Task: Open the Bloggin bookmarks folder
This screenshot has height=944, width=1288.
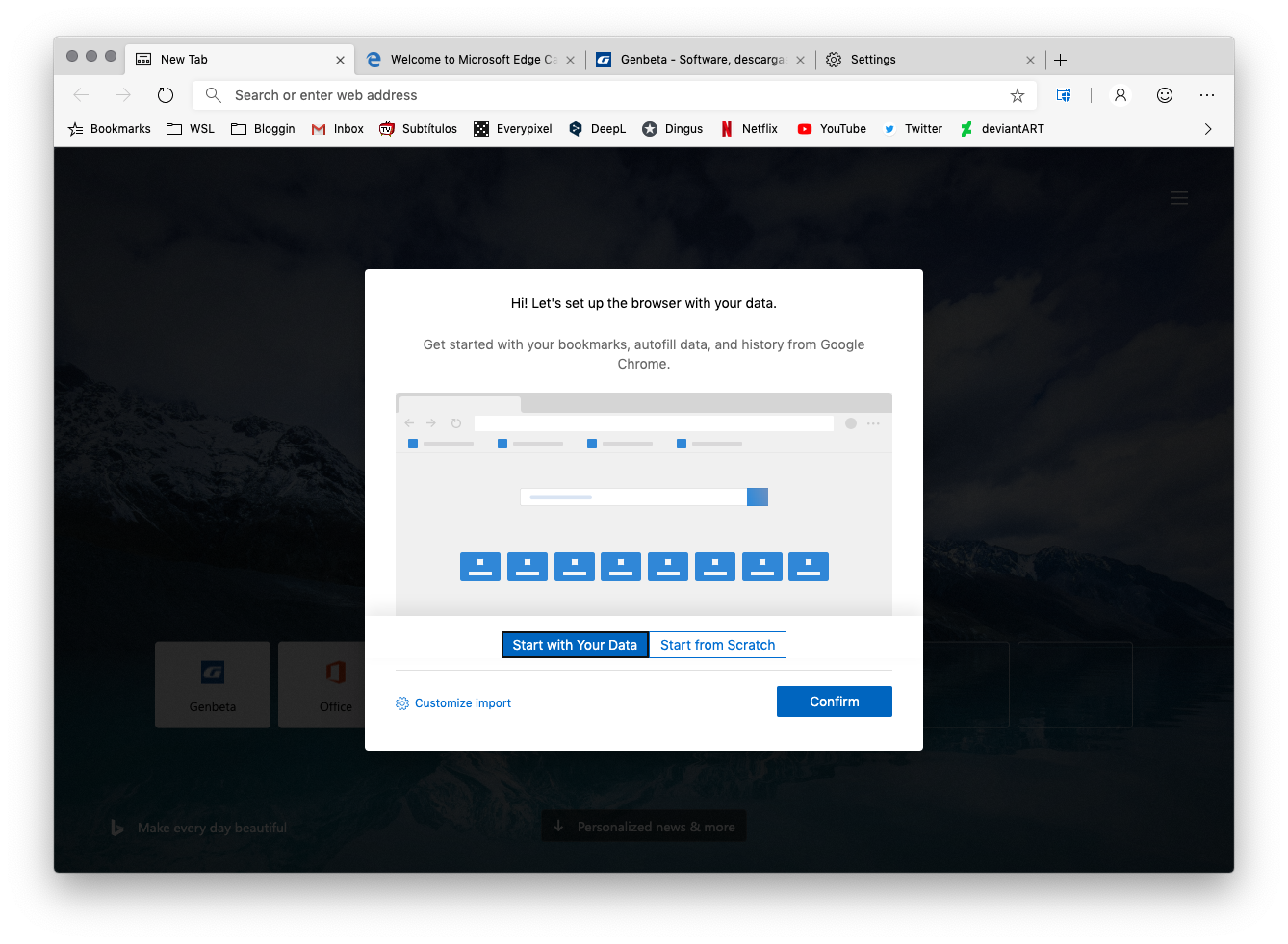Action: coord(263,129)
